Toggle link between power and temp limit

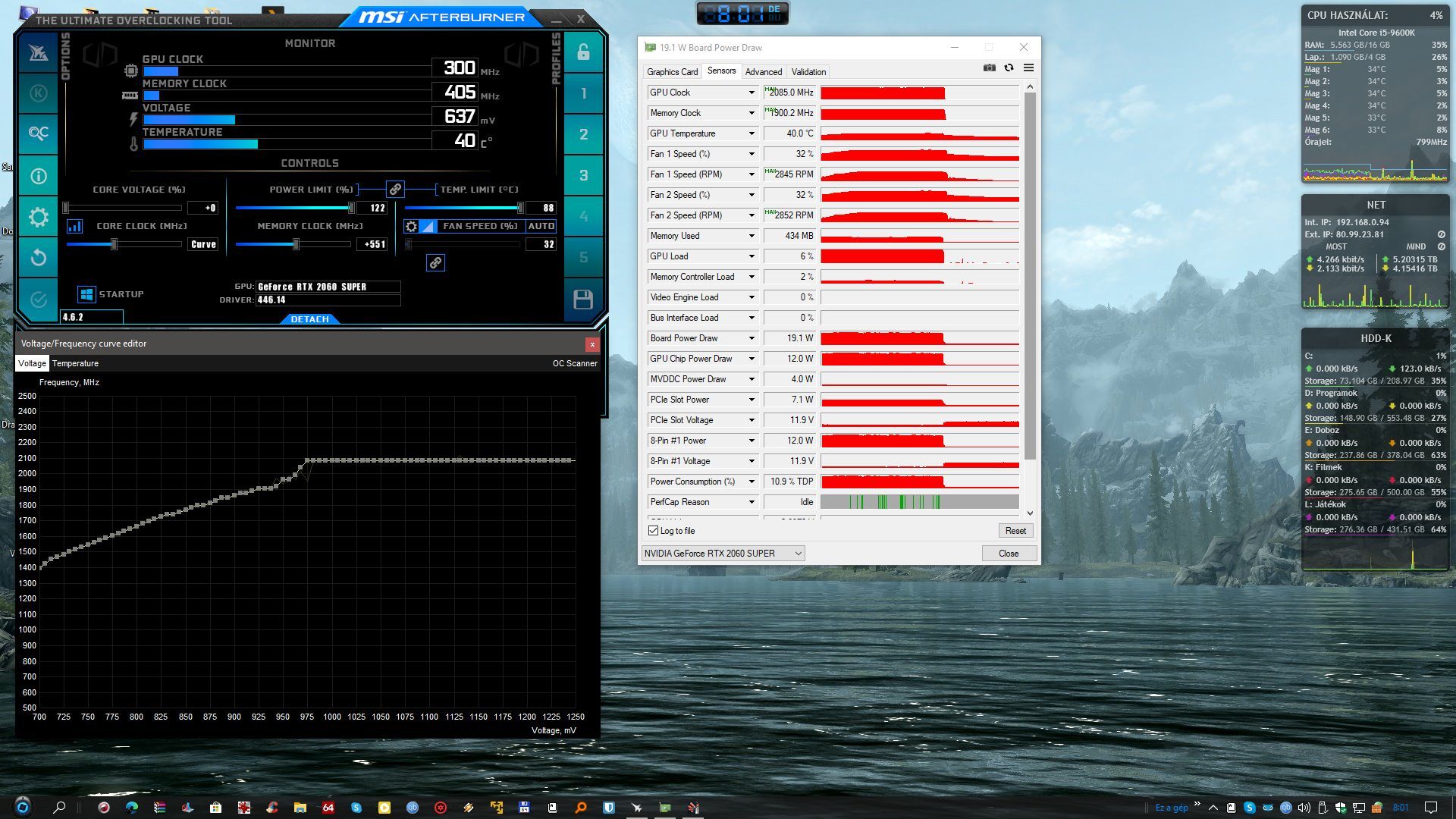point(395,189)
